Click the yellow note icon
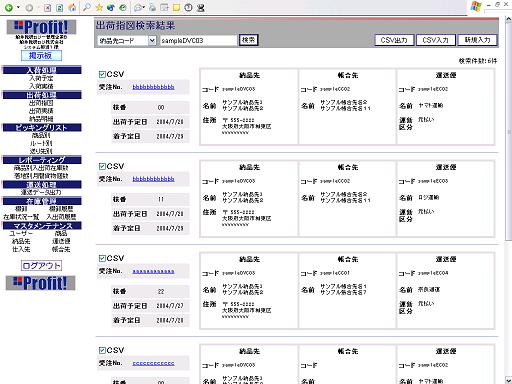The image size is (512, 384). [176, 7]
